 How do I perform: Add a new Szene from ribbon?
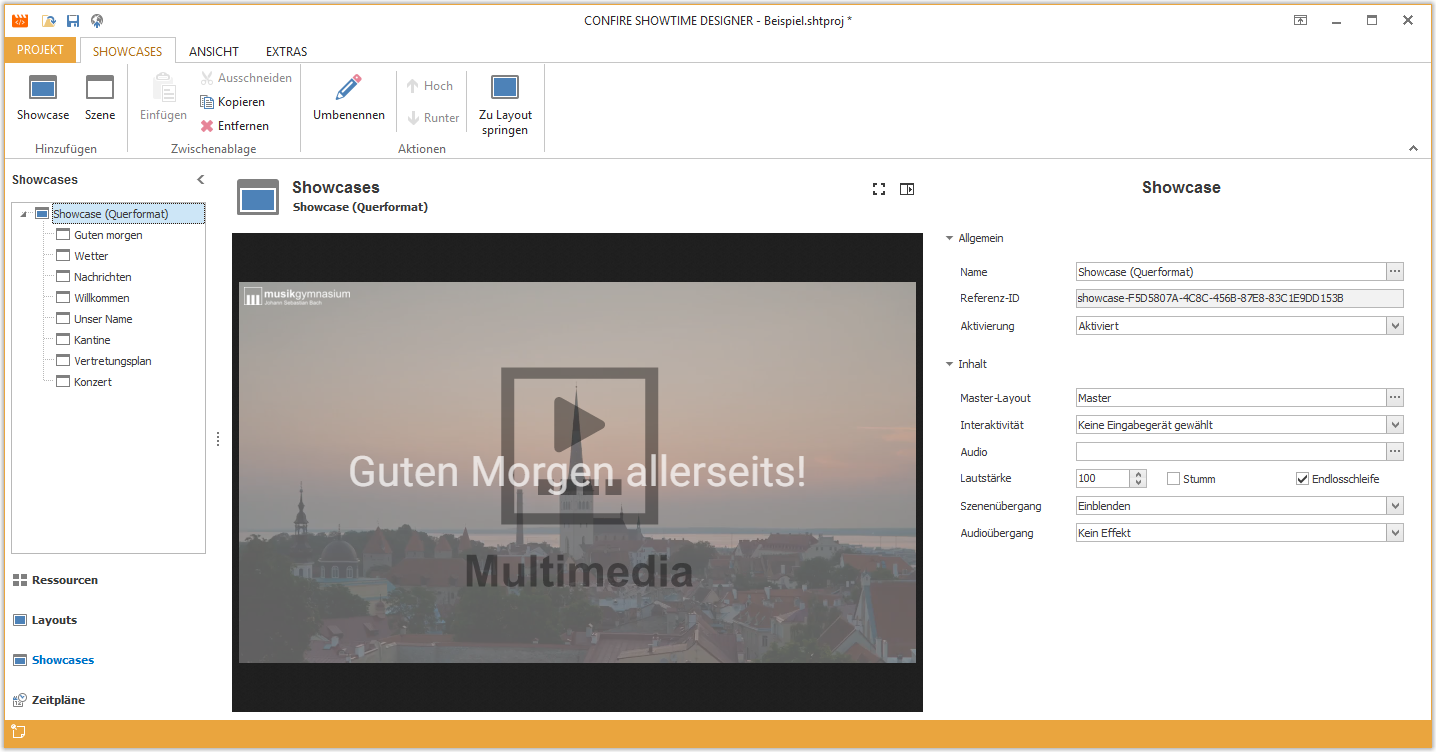pos(100,98)
